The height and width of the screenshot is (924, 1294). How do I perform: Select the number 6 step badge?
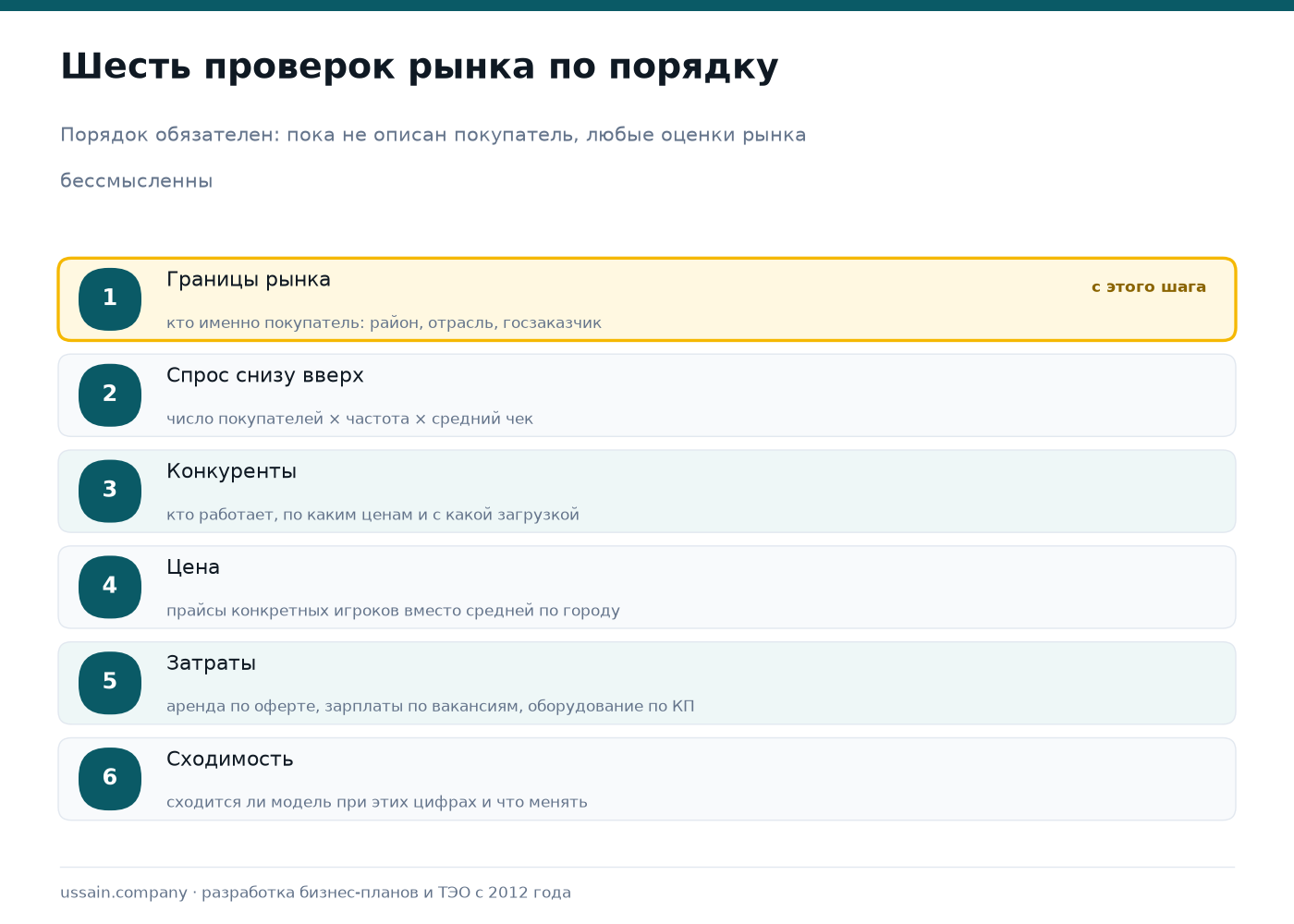110,779
